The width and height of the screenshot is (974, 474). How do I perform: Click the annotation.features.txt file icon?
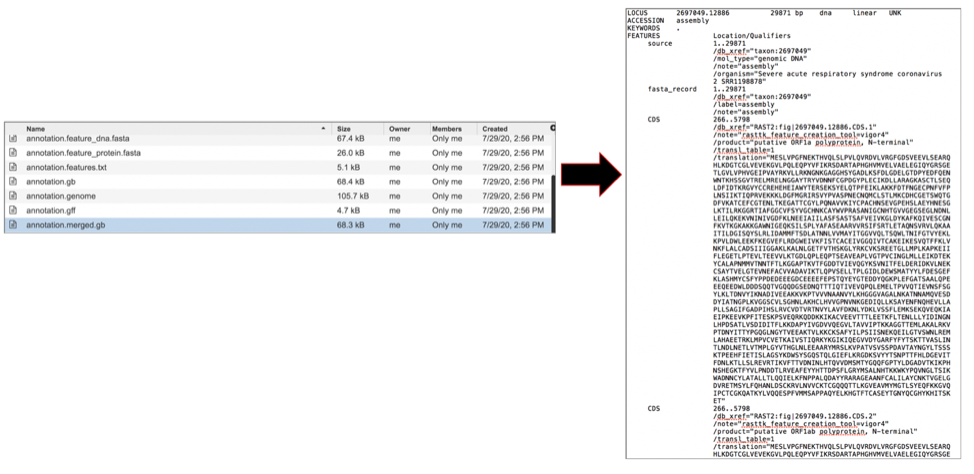tap(13, 167)
